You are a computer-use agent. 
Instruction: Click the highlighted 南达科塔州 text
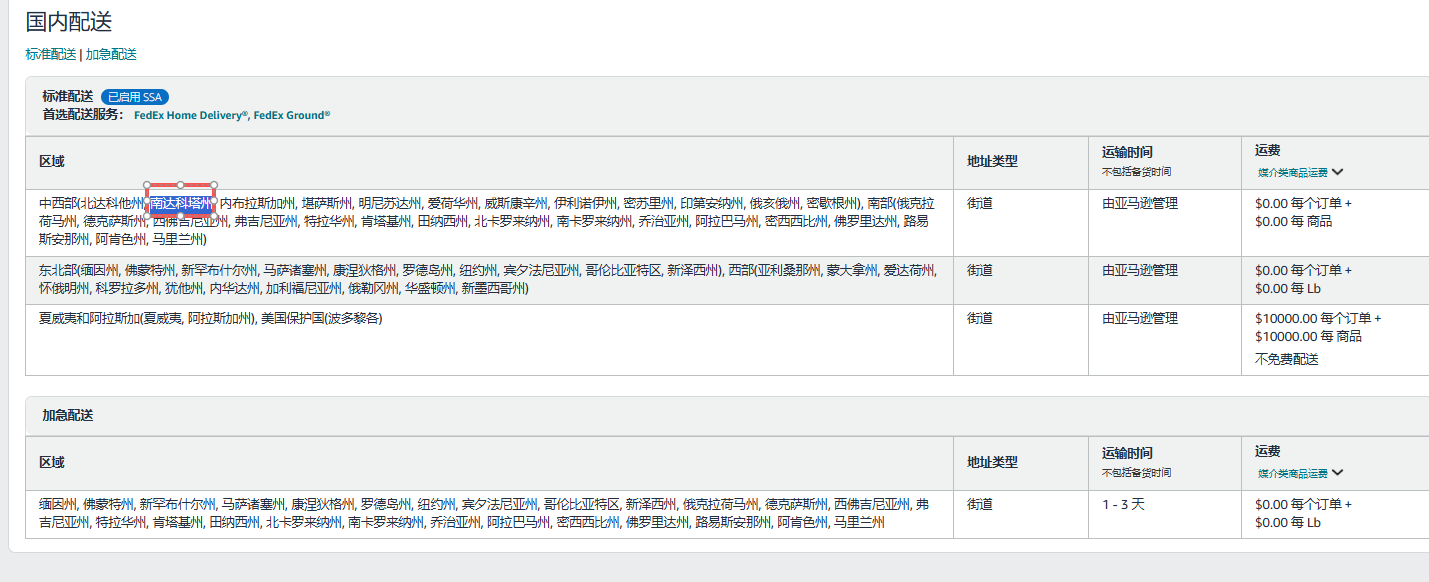(x=181, y=203)
